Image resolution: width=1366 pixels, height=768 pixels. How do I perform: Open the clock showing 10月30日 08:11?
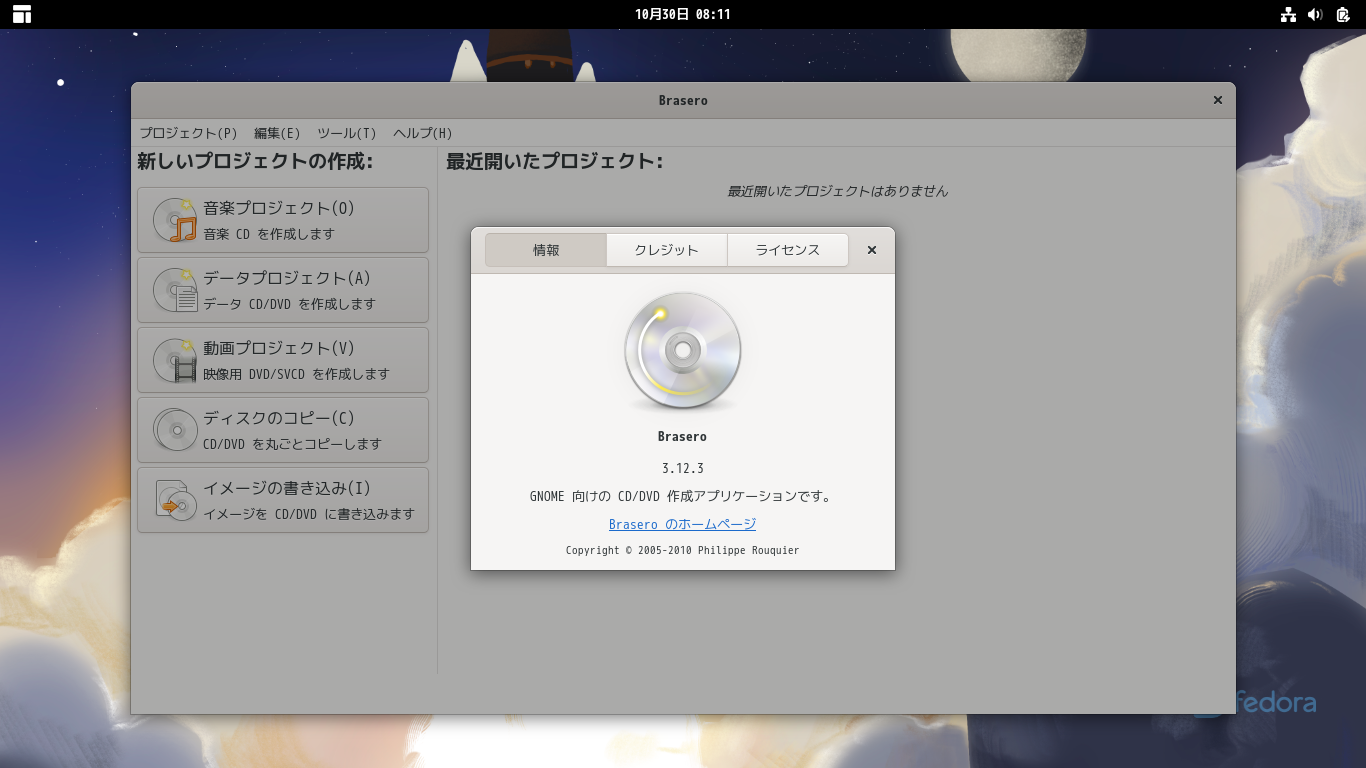683,14
